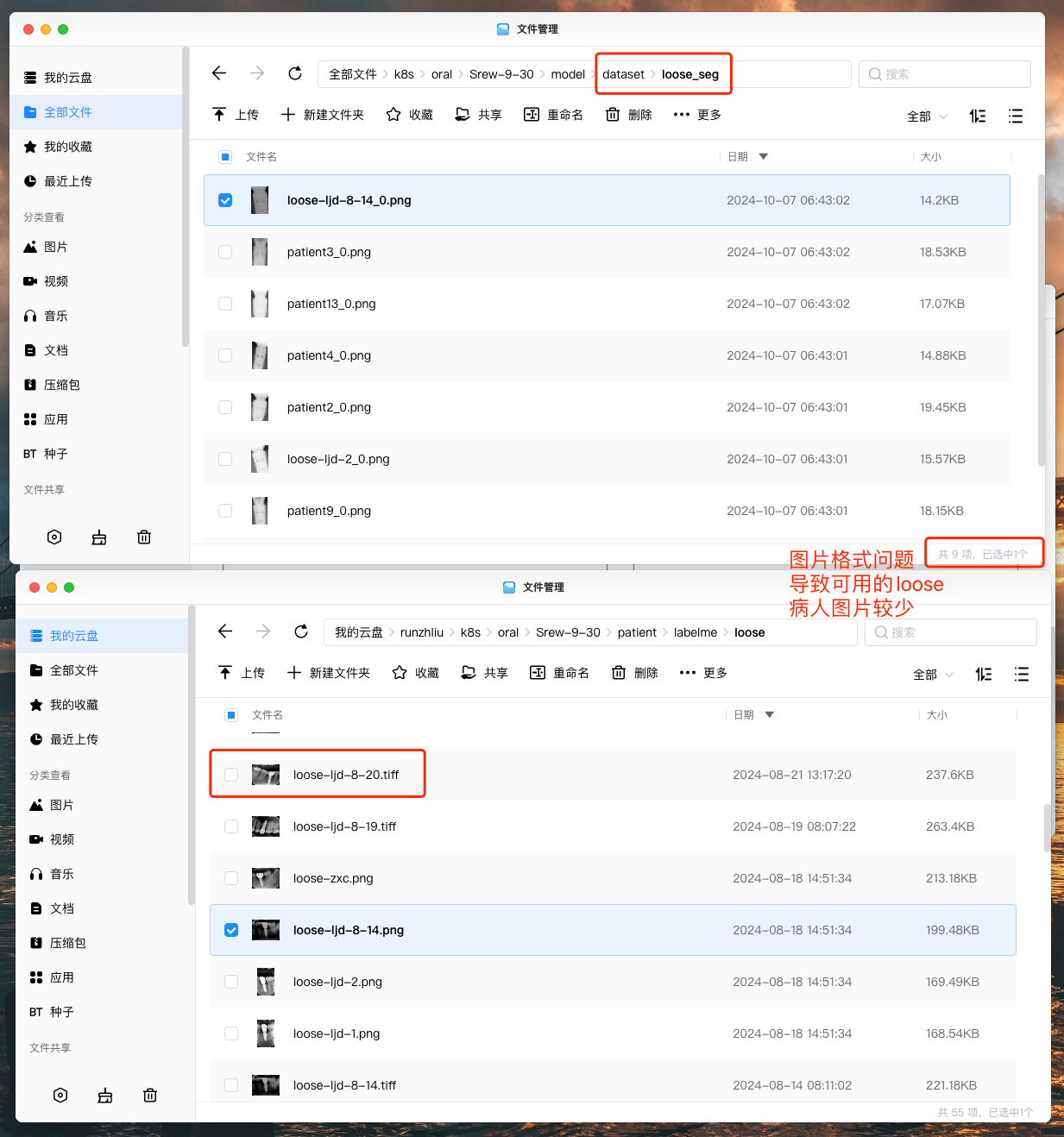Click 共享 in top window toolbar
The image size is (1064, 1137).
pyautogui.click(x=478, y=115)
